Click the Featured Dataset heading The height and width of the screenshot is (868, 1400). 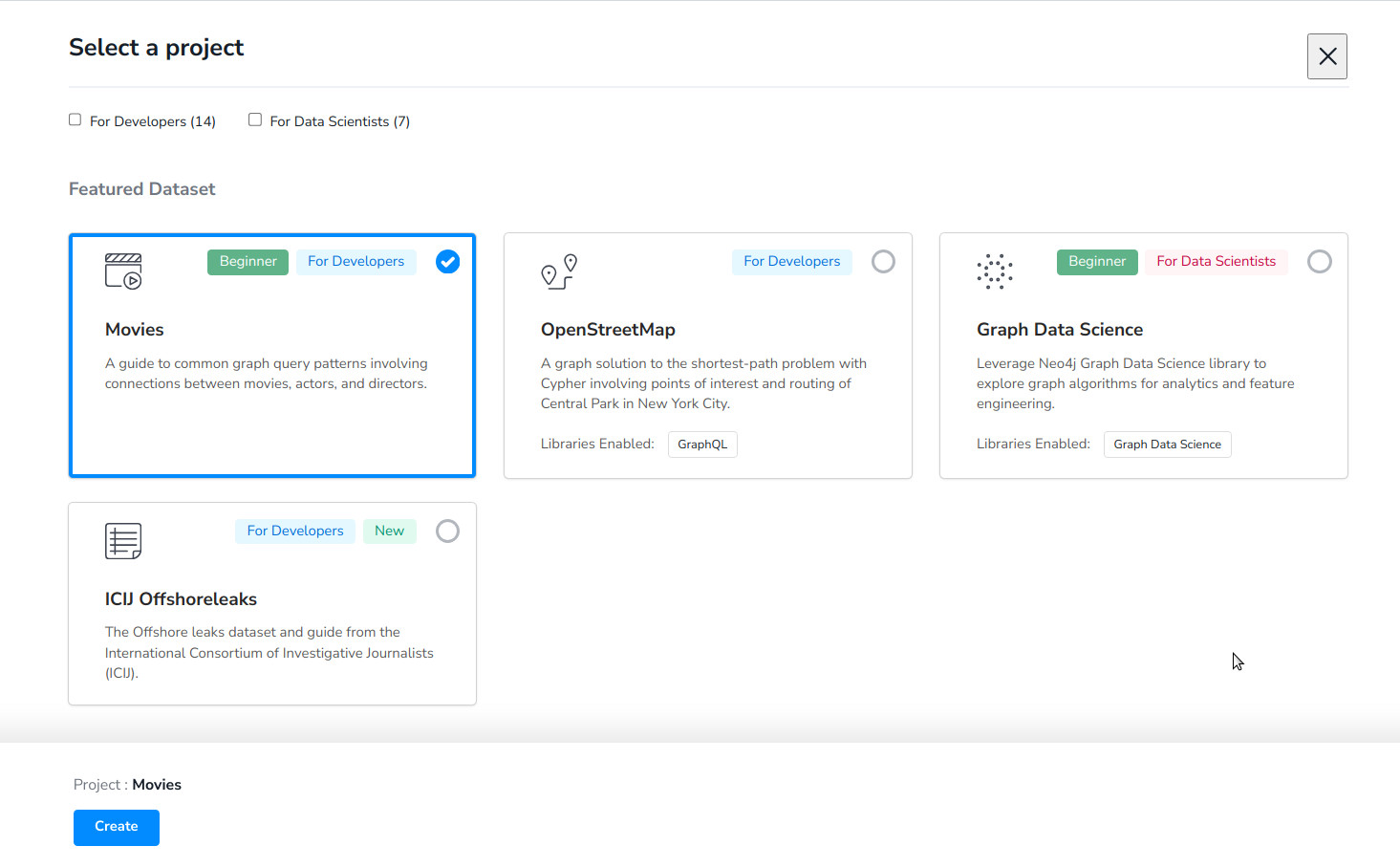[x=141, y=189]
